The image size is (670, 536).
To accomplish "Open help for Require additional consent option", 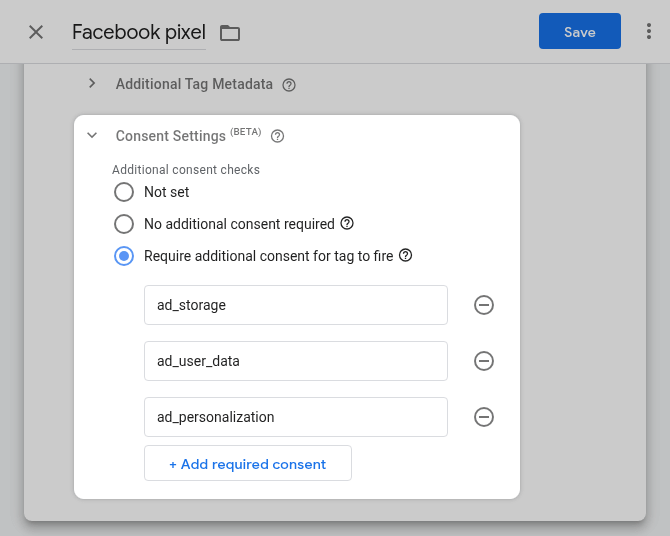I will 406,255.
